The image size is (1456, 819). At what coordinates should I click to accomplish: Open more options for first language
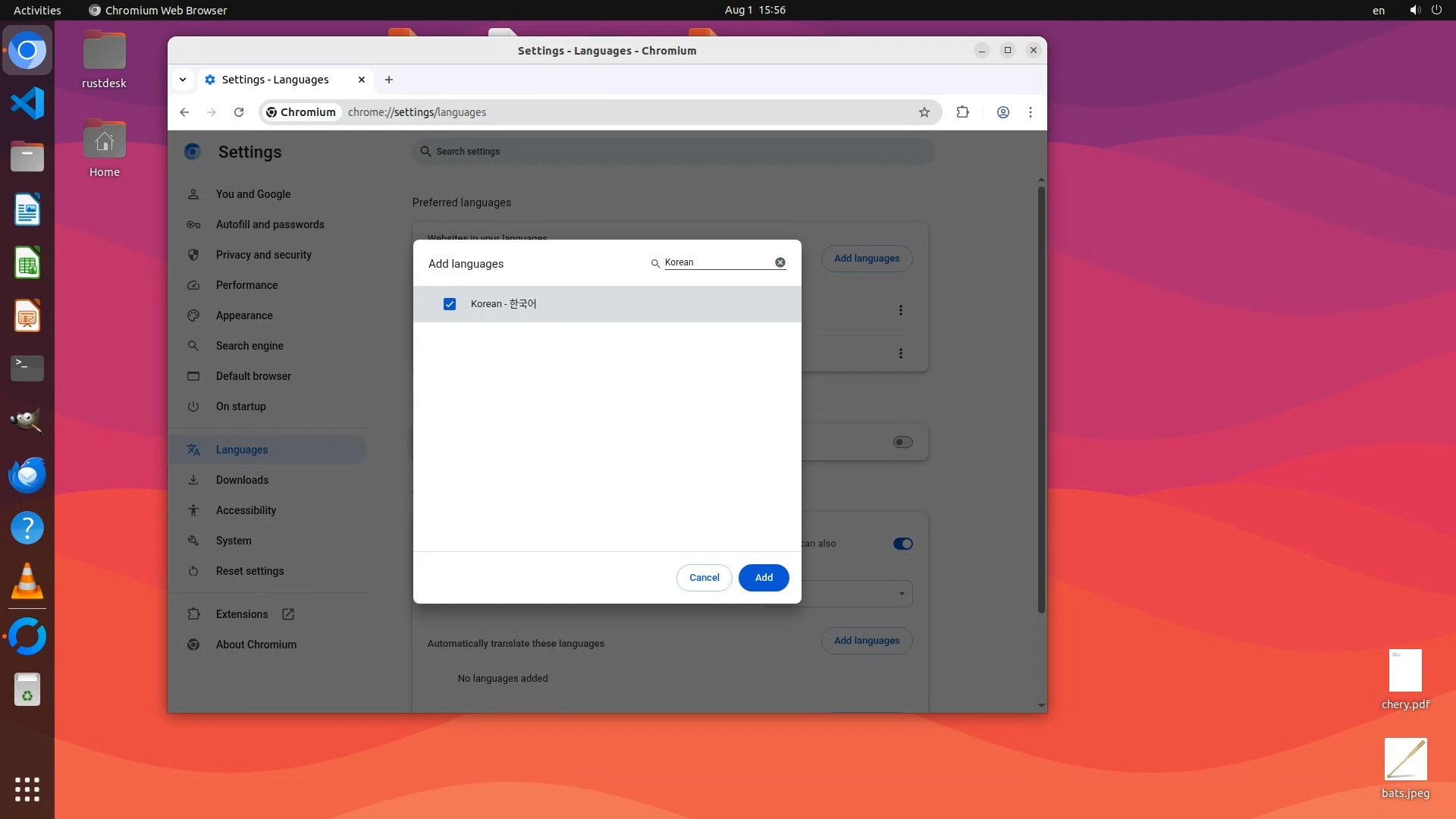[900, 310]
